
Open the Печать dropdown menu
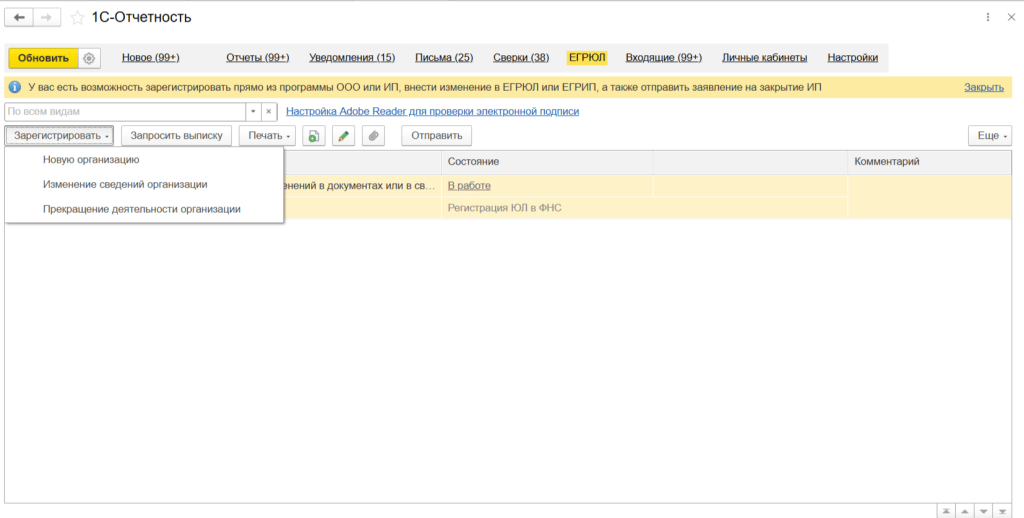[267, 136]
